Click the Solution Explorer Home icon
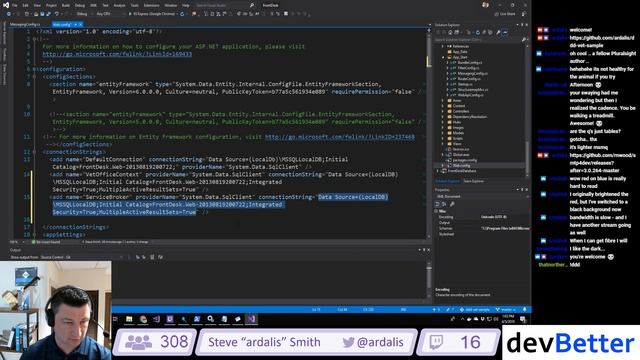The height and width of the screenshot is (360, 640). (x=451, y=32)
